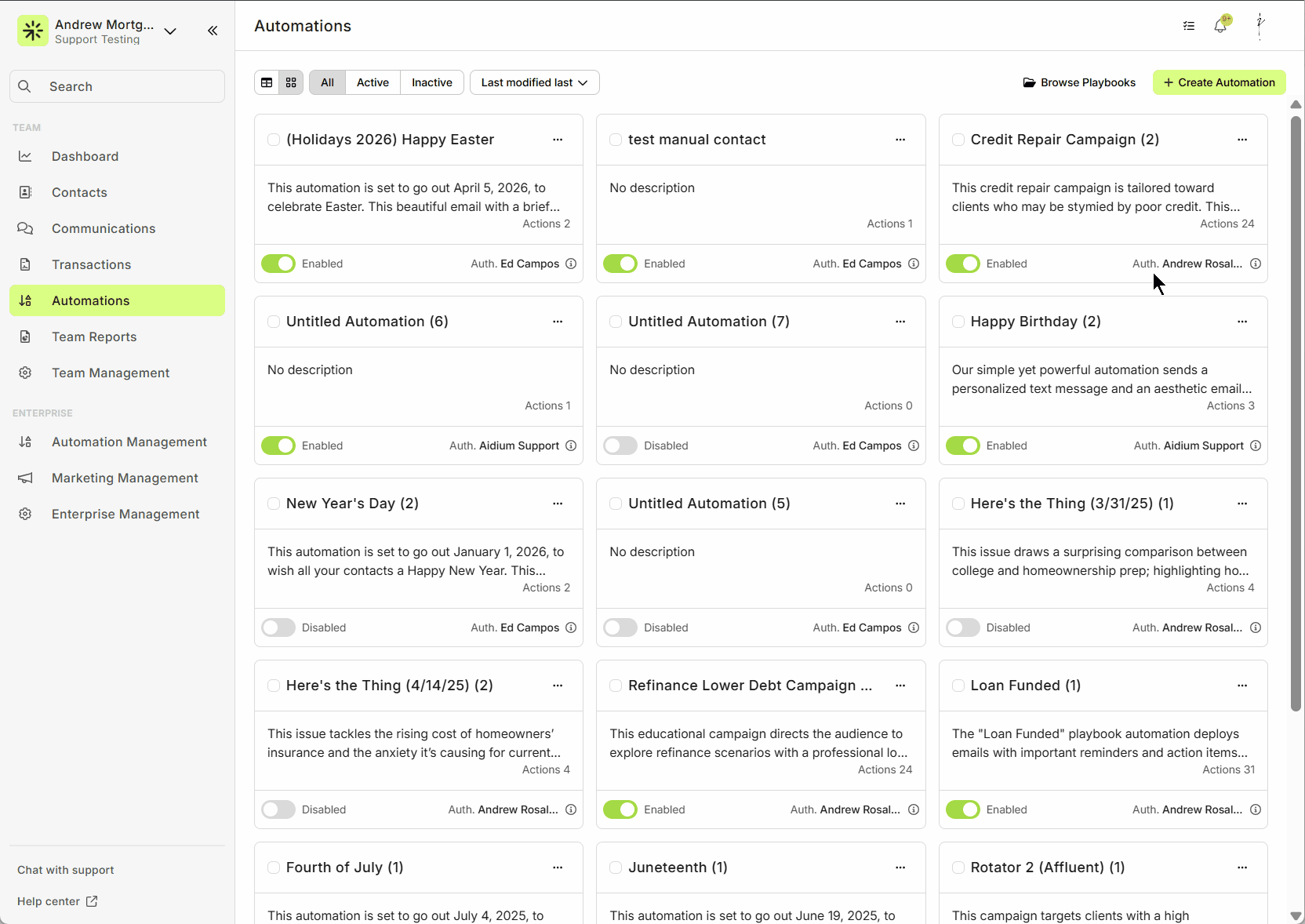Open Browse Playbooks

tap(1079, 82)
